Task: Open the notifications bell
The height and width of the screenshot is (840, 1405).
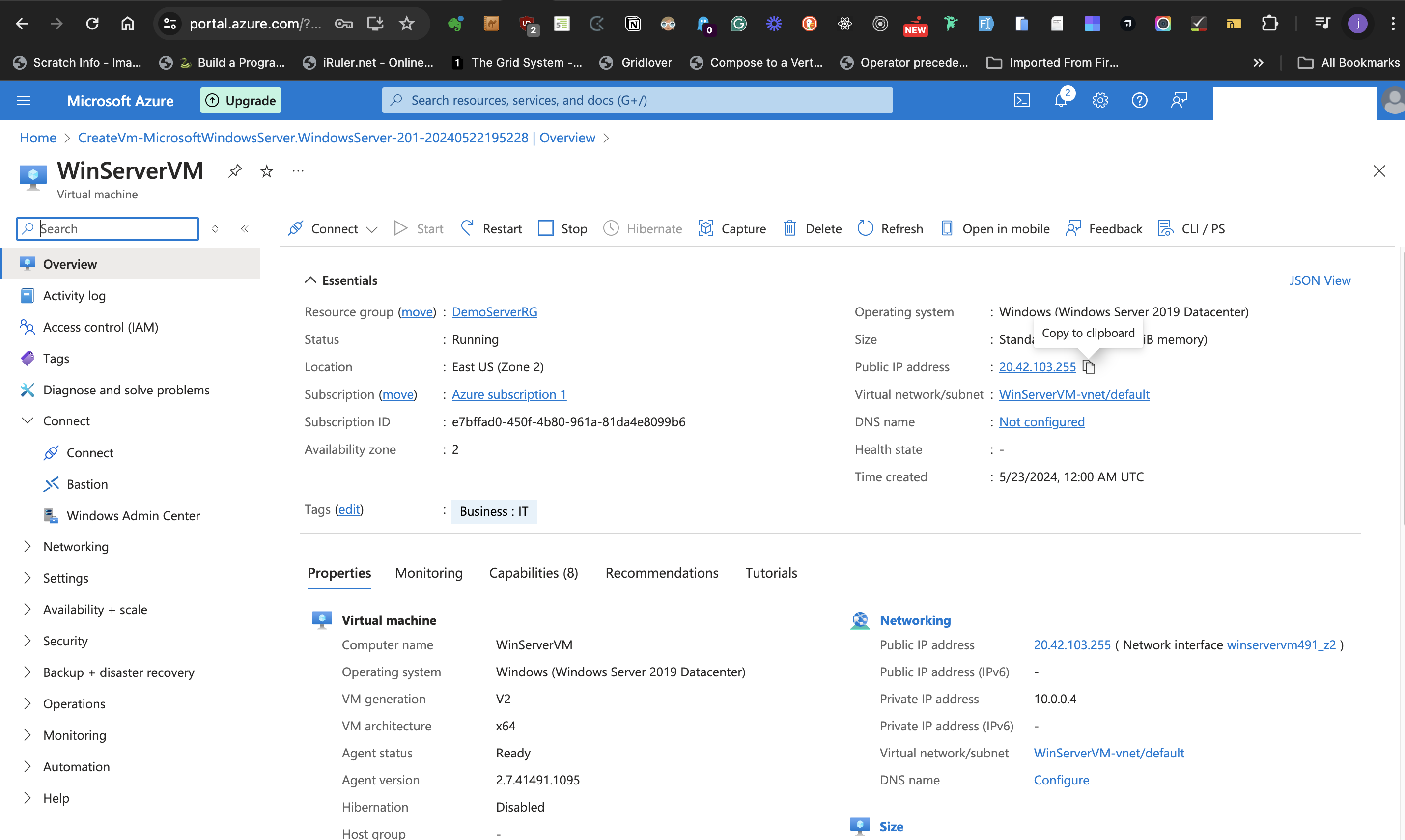Action: (x=1062, y=100)
